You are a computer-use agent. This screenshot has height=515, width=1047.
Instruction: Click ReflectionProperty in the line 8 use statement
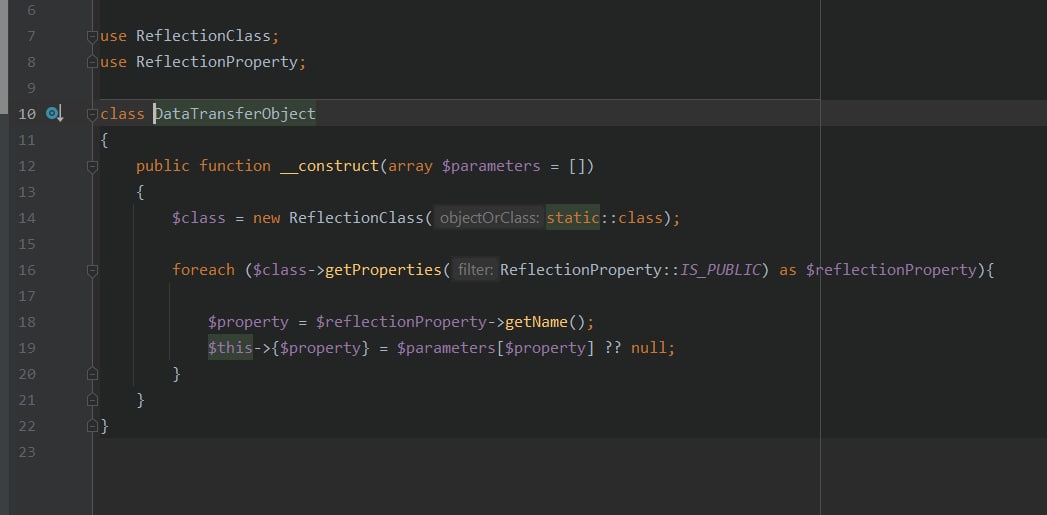click(x=216, y=62)
